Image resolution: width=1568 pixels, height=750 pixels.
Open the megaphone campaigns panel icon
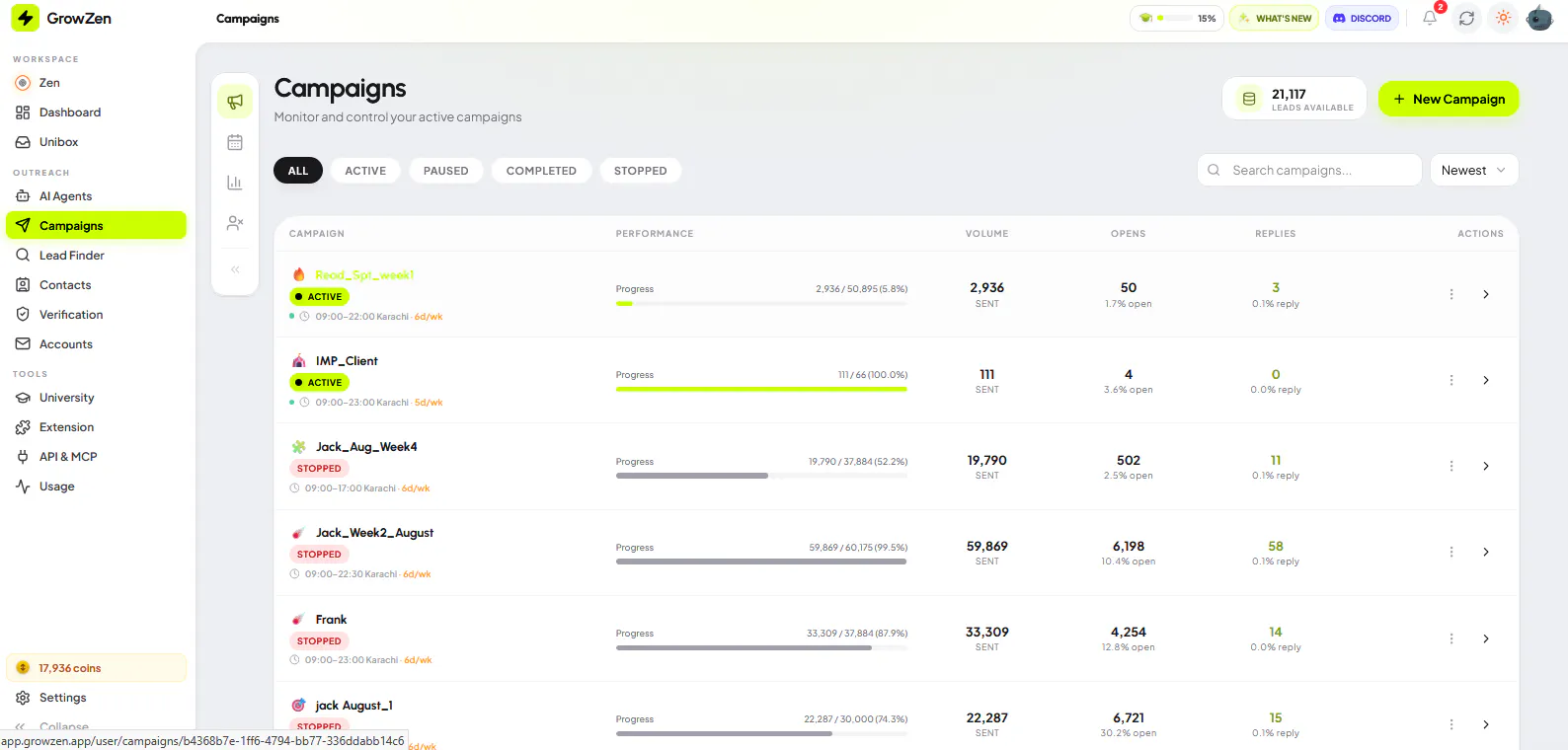pyautogui.click(x=235, y=101)
